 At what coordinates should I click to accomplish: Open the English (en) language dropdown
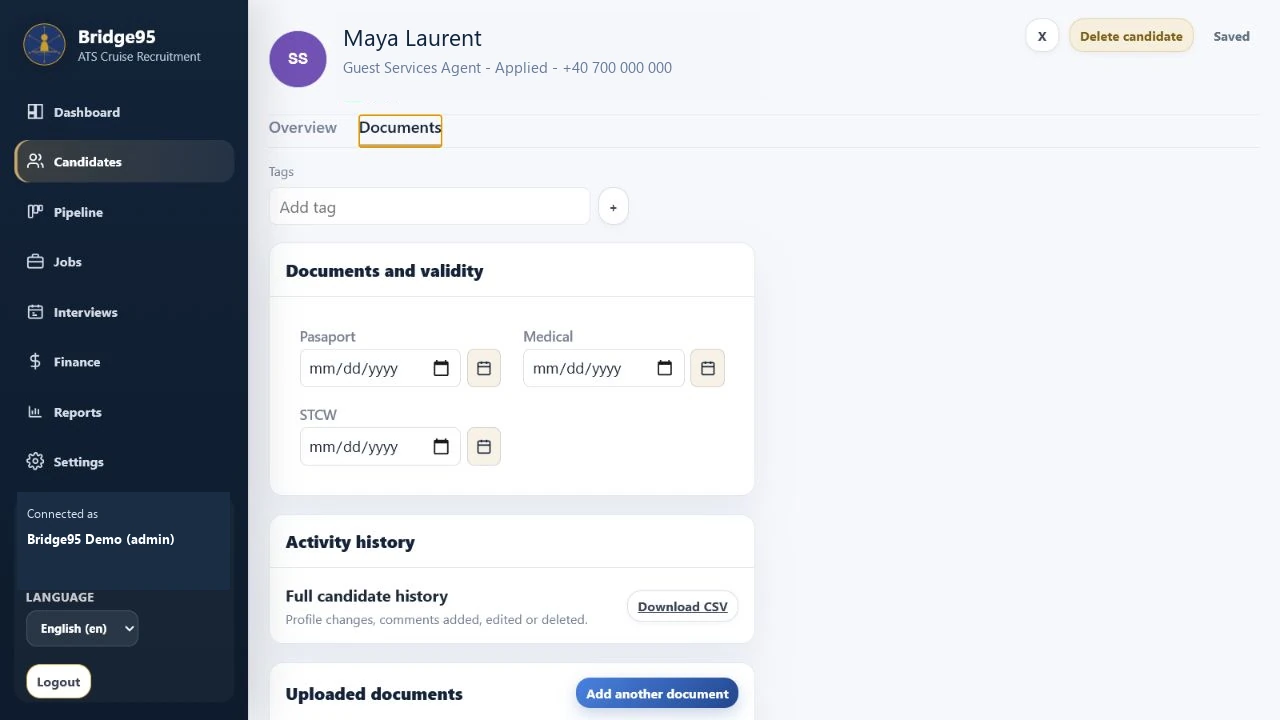82,628
